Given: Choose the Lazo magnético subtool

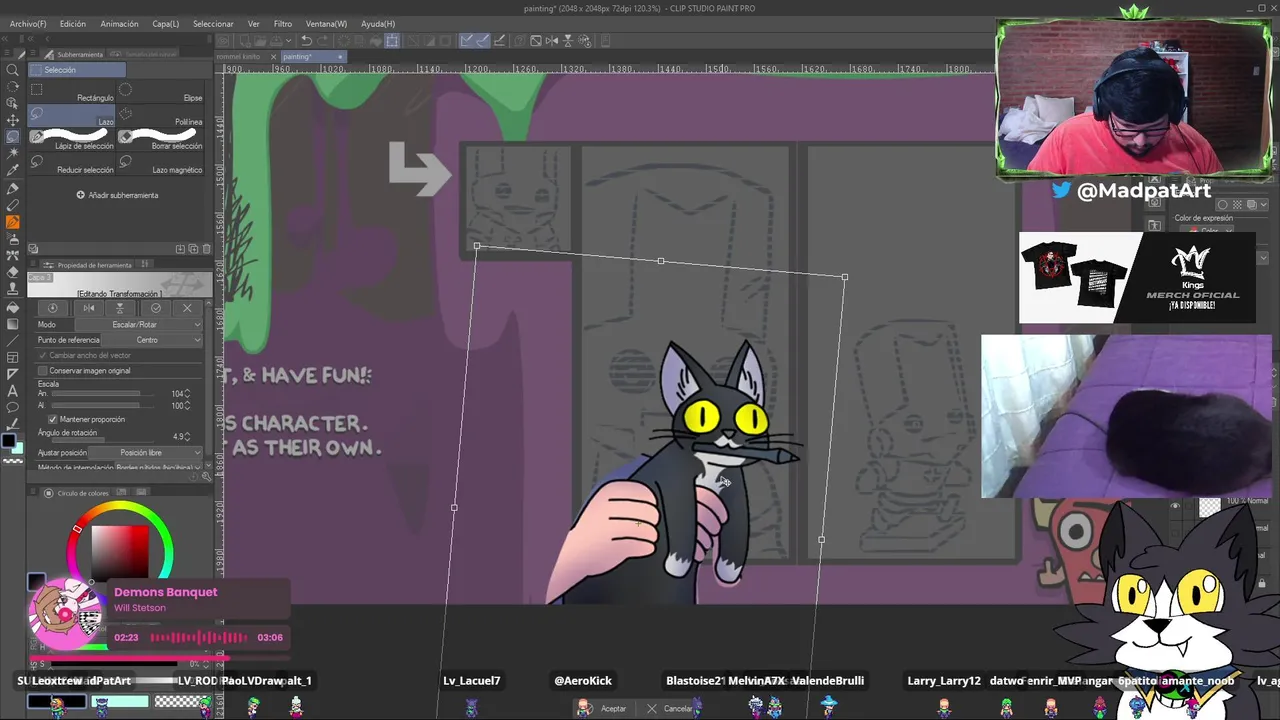Looking at the screenshot, I should (x=161, y=163).
